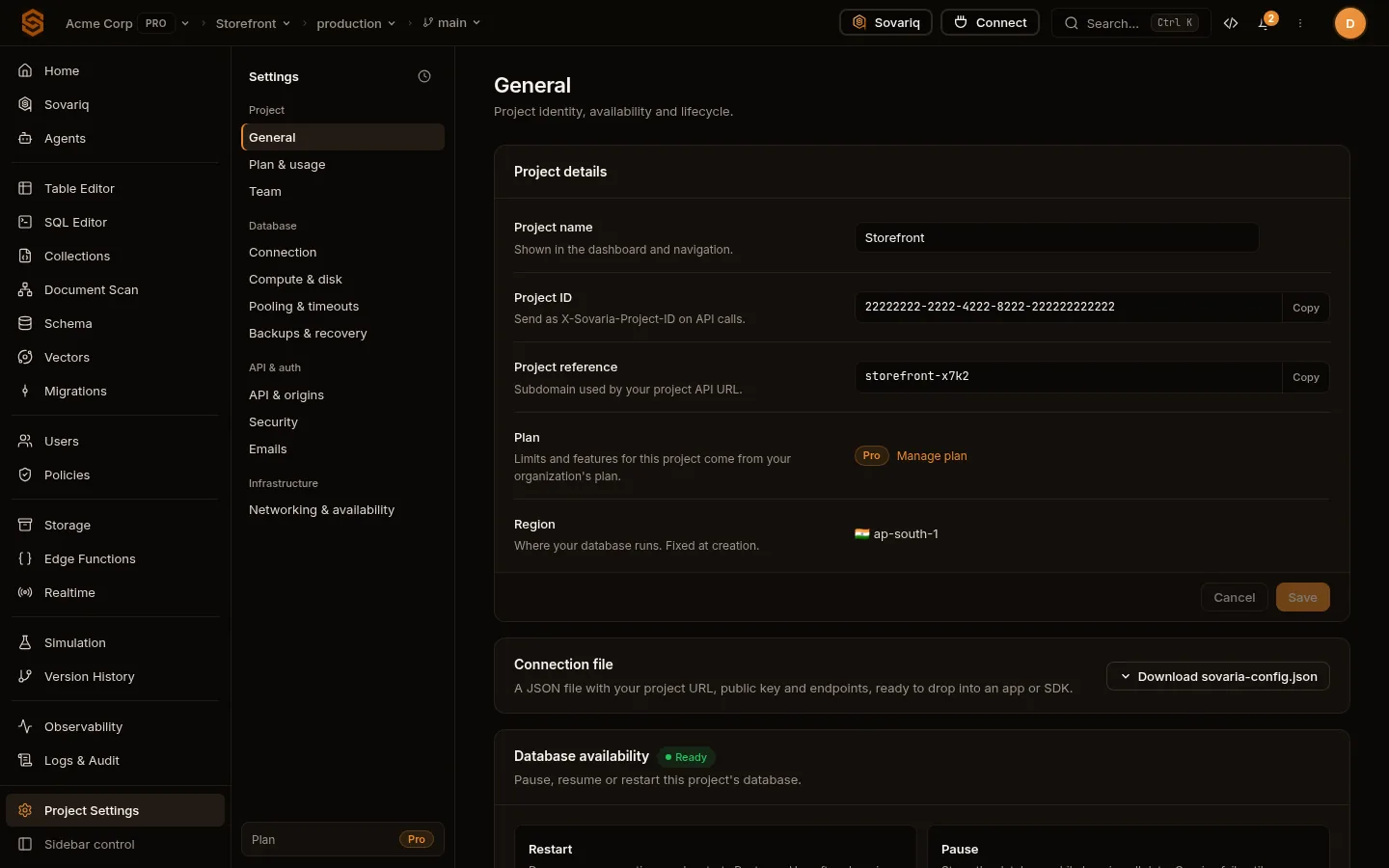This screenshot has height=868, width=1389.
Task: Open Realtime icon in sidebar
Action: 25,592
